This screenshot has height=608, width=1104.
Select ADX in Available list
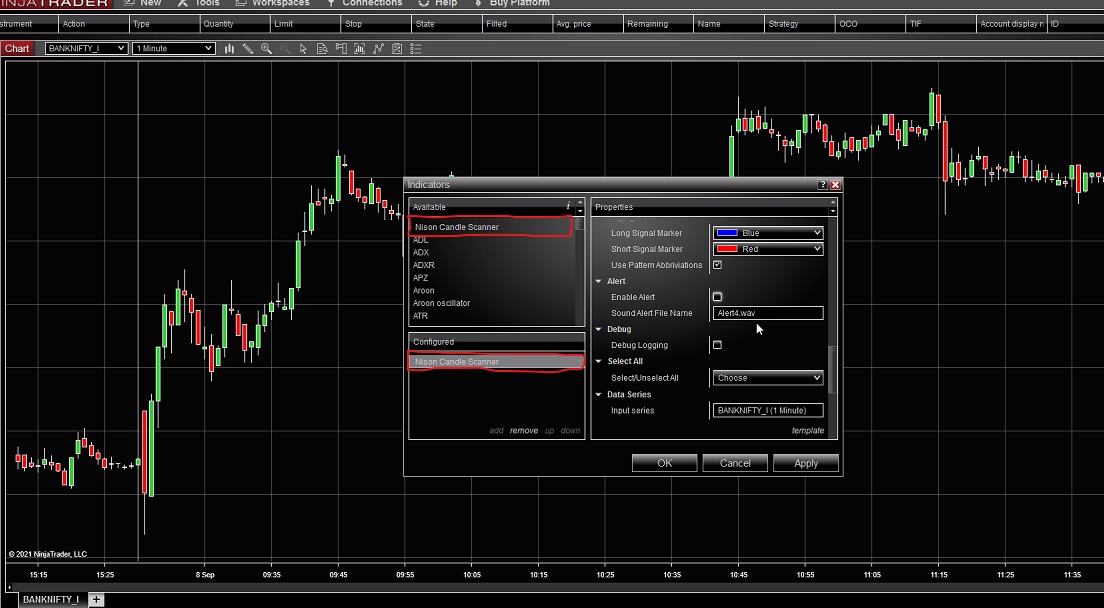(x=421, y=253)
